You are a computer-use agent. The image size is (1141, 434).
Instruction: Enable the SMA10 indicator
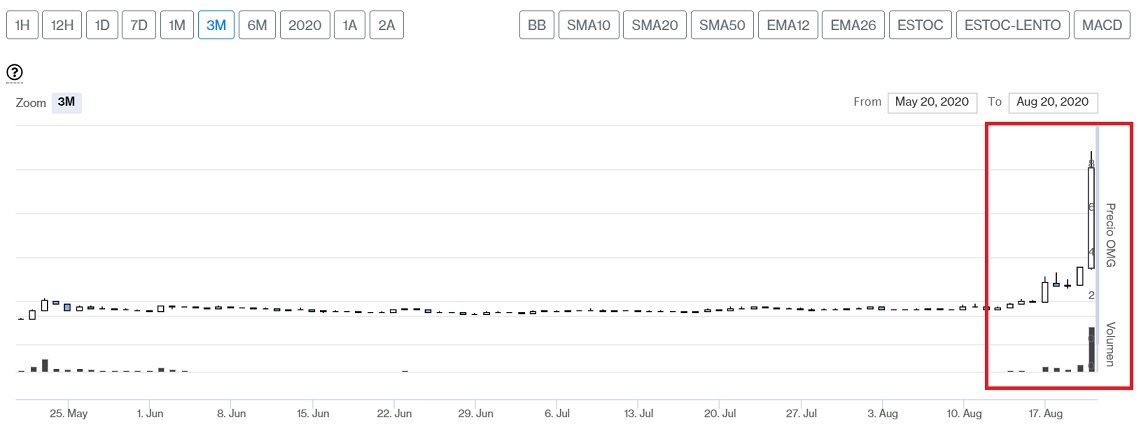coord(589,25)
